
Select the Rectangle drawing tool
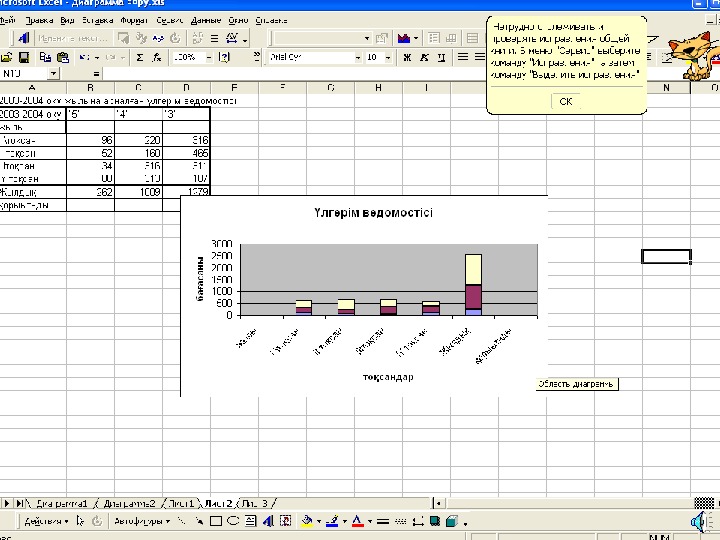click(215, 521)
